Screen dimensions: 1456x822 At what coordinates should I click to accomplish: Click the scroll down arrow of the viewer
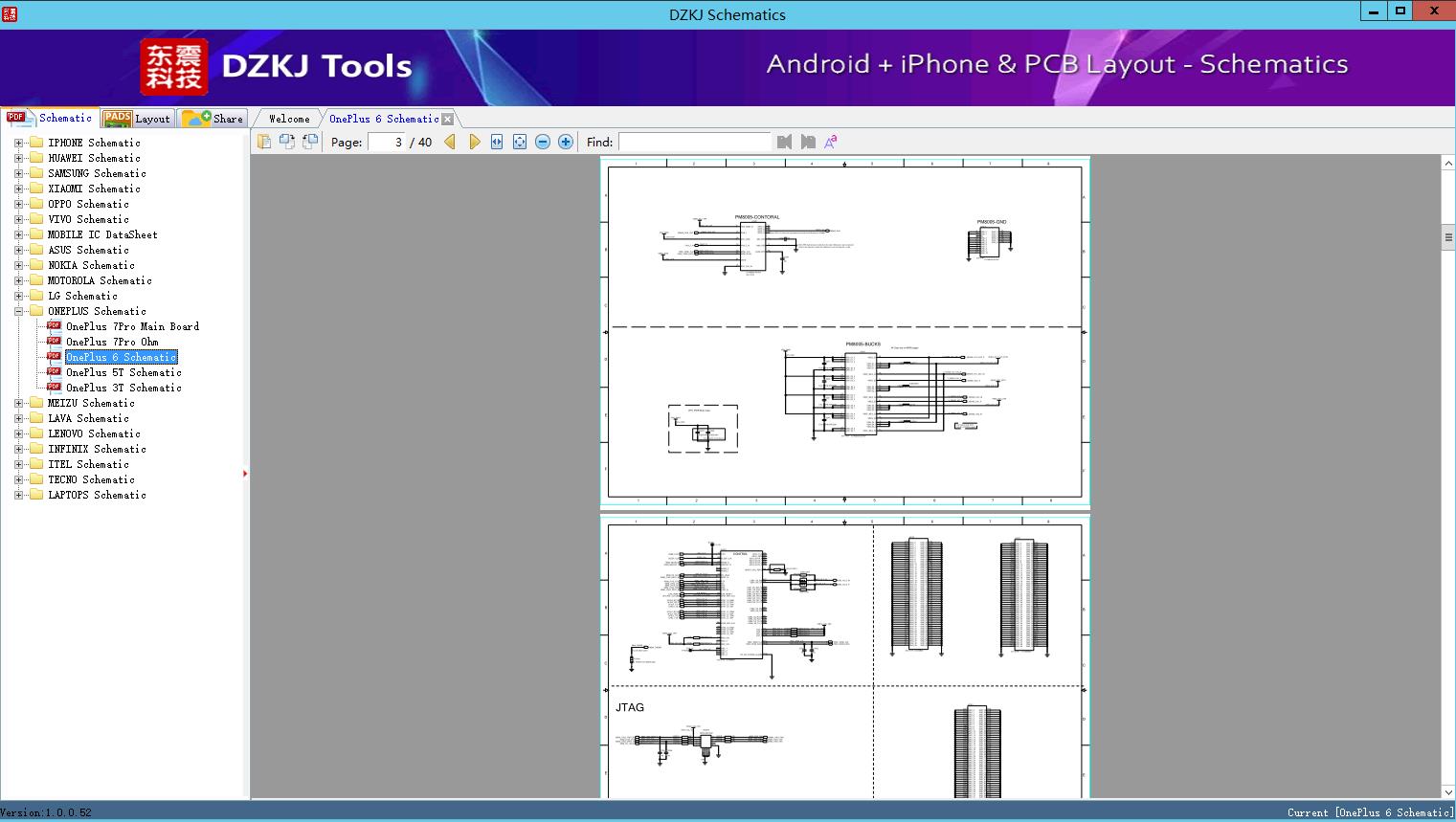coord(1448,791)
